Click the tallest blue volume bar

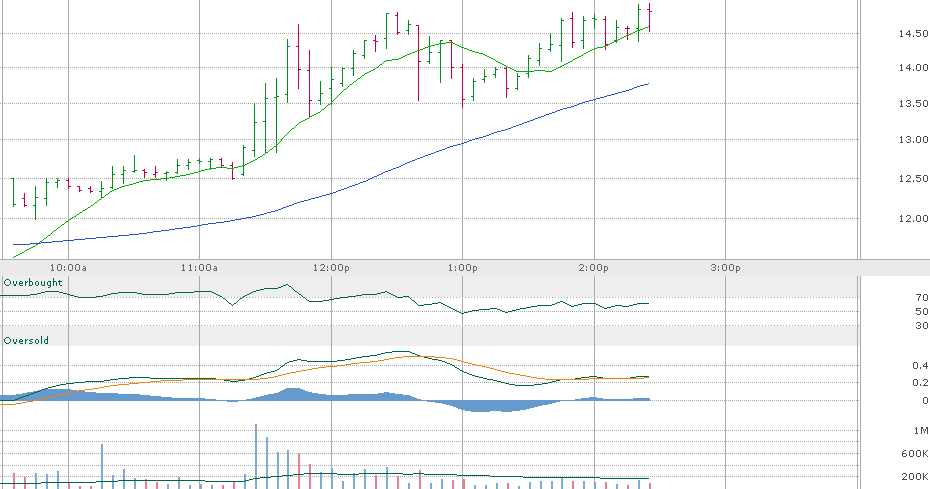tap(256, 456)
